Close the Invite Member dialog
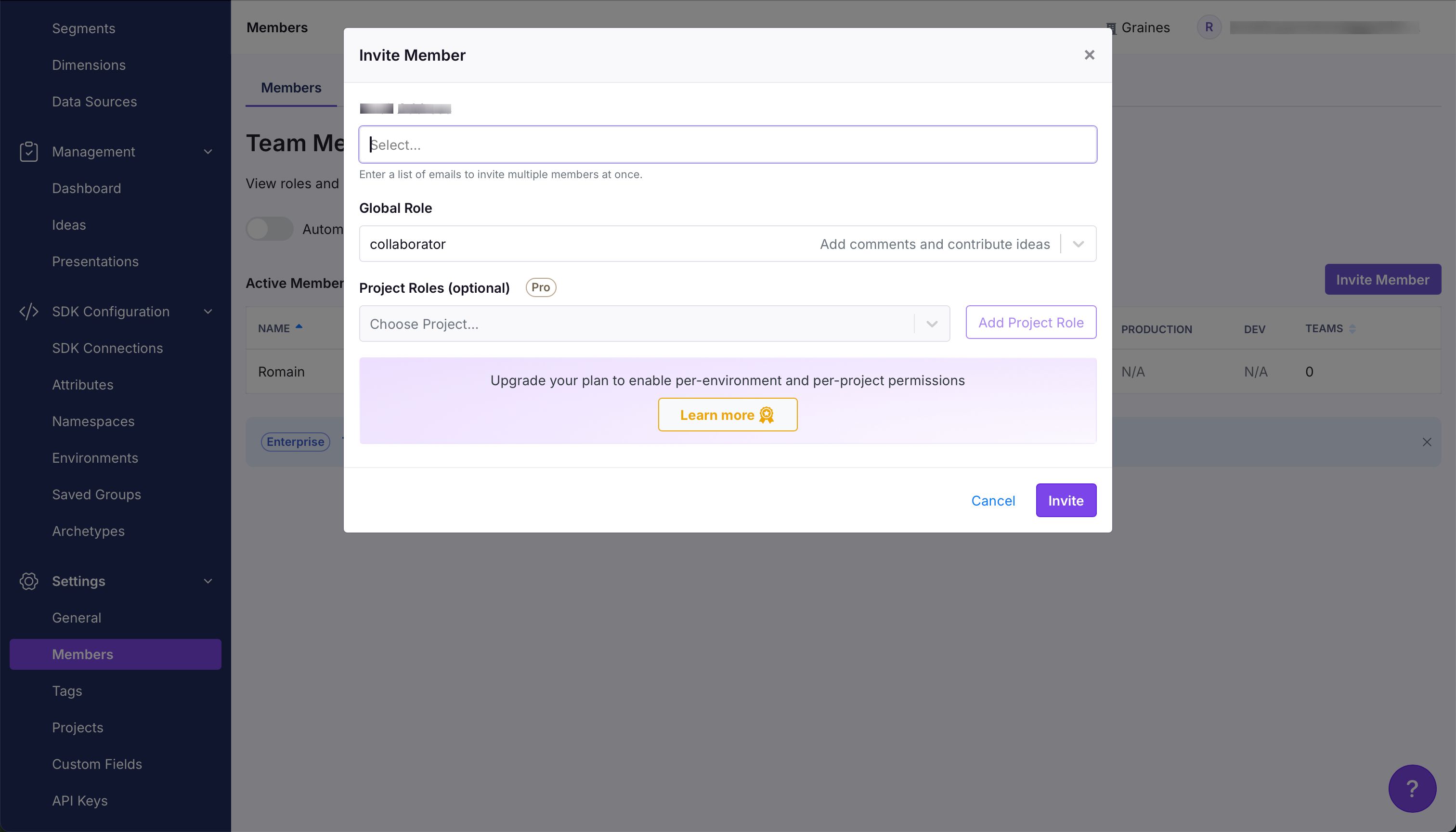Screen dimensions: 1456x832 coord(1089,55)
